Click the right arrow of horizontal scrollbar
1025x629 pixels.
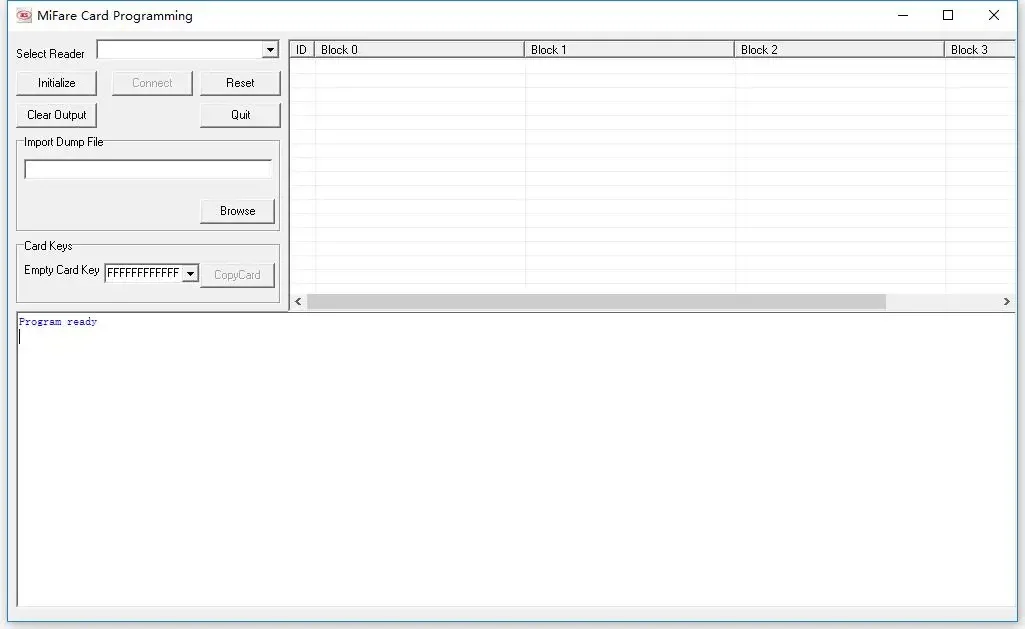point(1007,301)
